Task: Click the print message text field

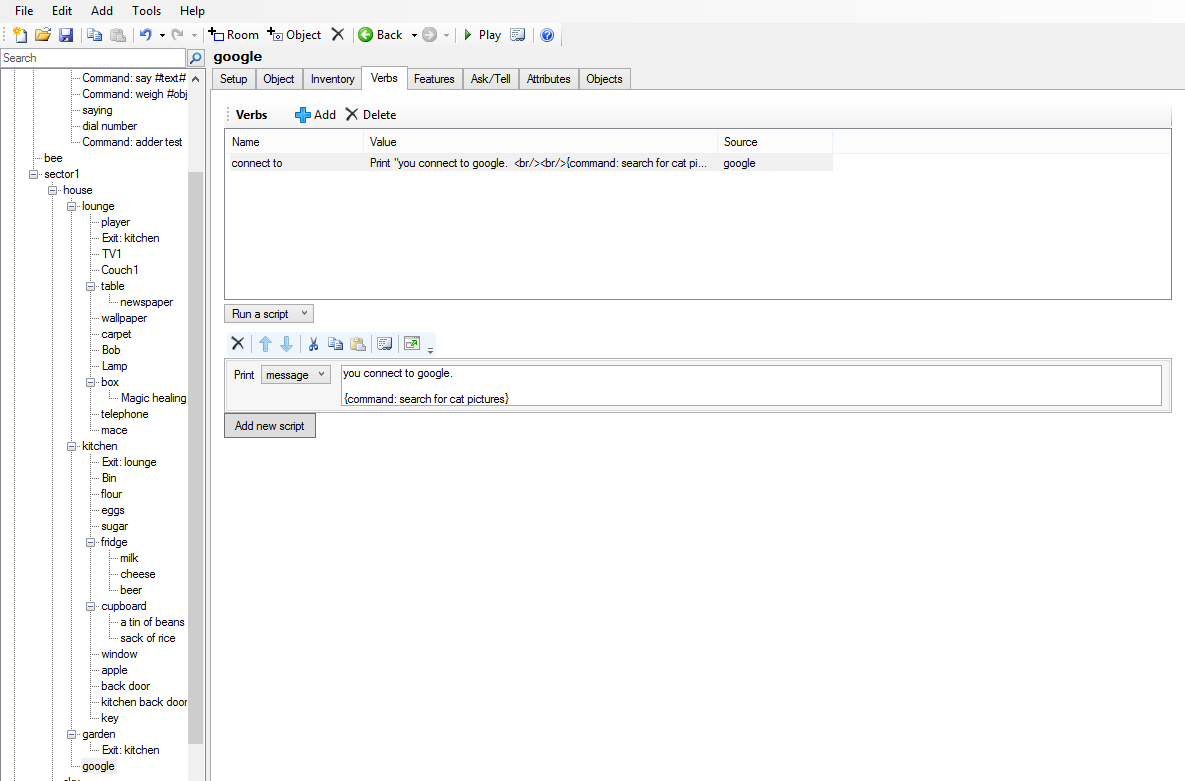Action: coord(750,385)
